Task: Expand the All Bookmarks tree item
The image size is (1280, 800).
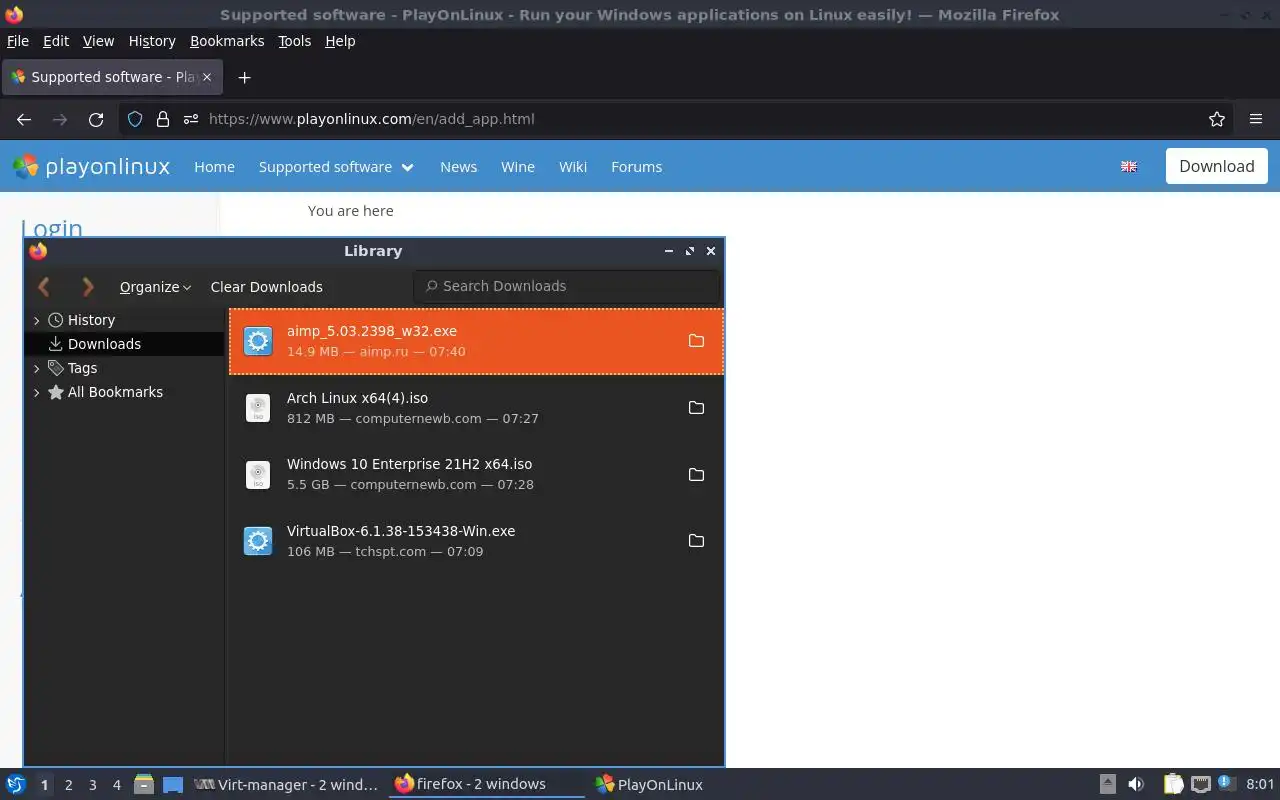Action: coord(37,392)
